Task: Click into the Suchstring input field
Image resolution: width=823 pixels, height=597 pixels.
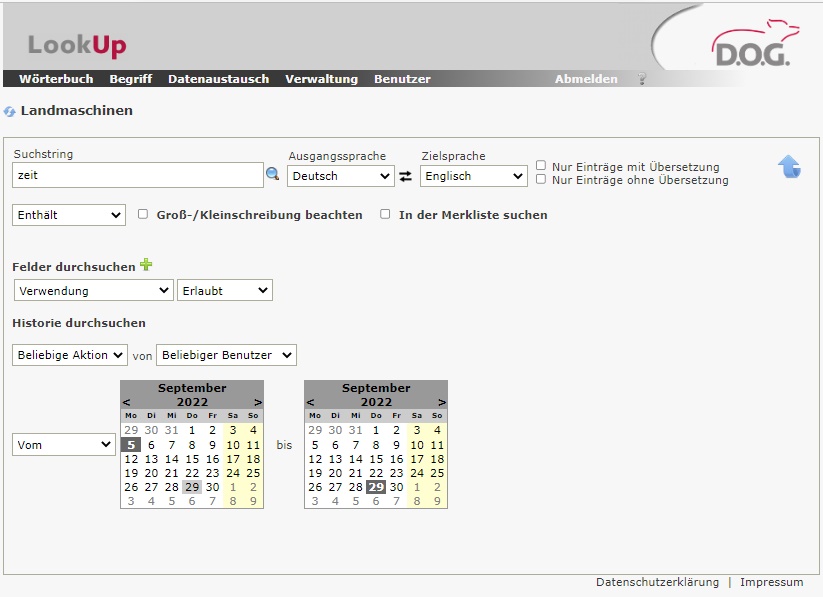Action: pos(137,176)
